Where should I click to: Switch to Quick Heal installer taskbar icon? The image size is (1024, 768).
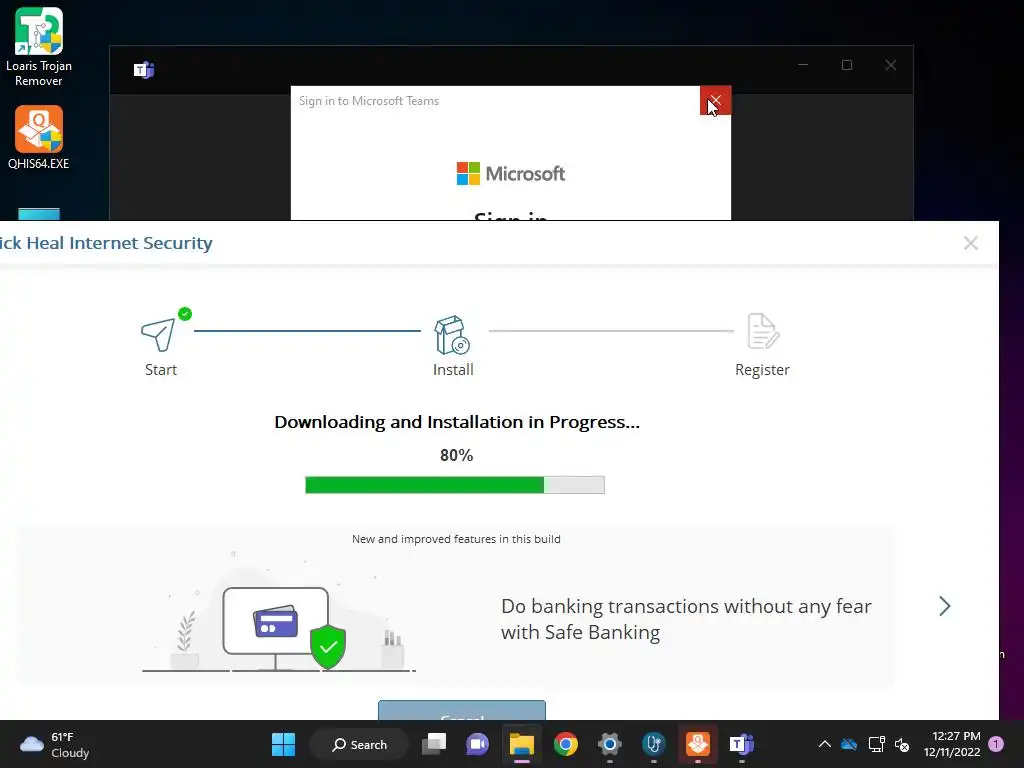point(697,744)
